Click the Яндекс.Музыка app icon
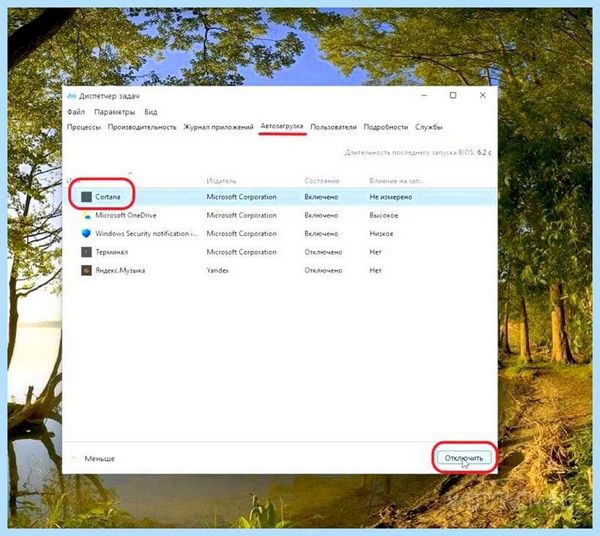600x536 pixels. pyautogui.click(x=86, y=270)
